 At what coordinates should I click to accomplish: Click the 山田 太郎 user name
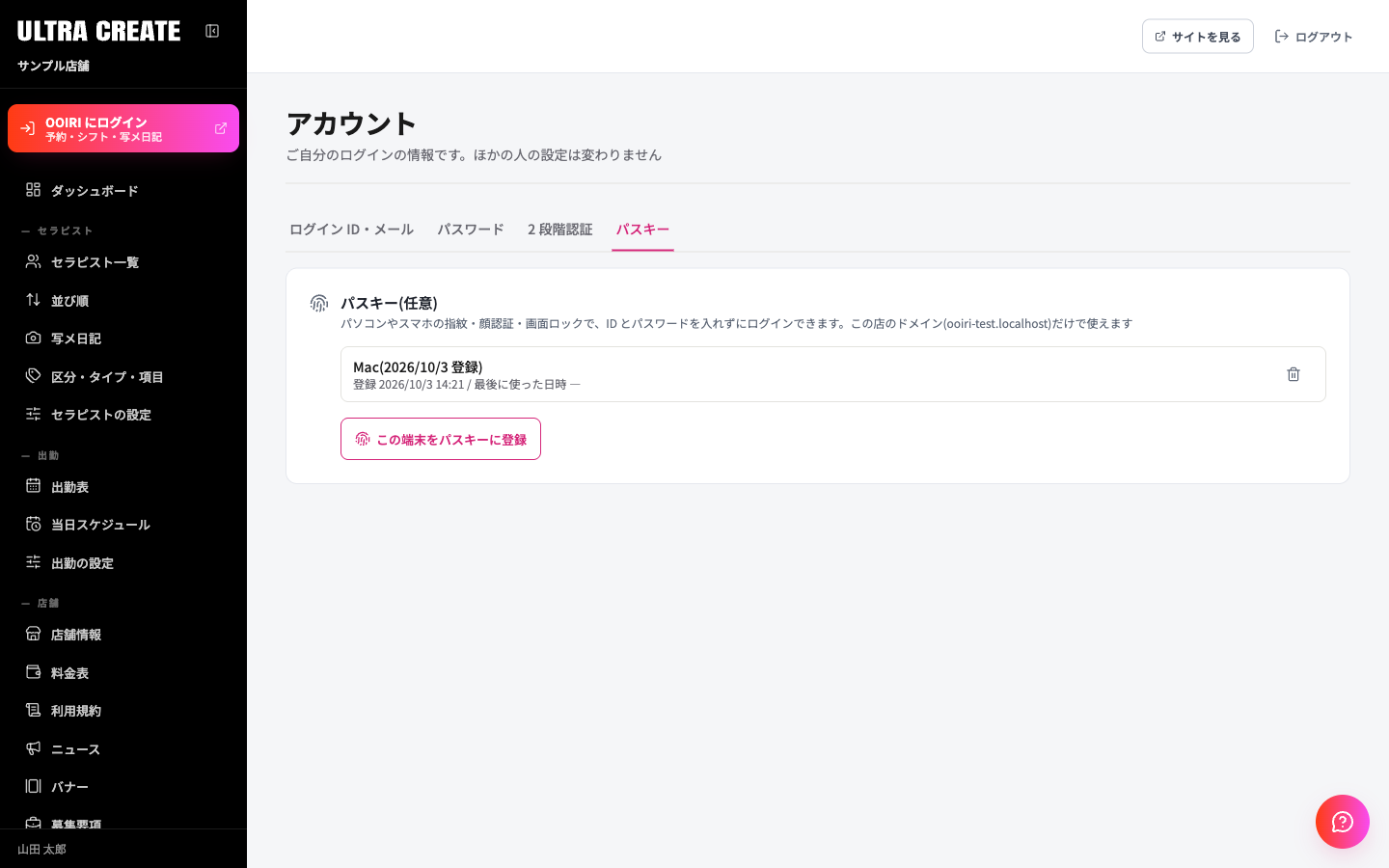42,850
